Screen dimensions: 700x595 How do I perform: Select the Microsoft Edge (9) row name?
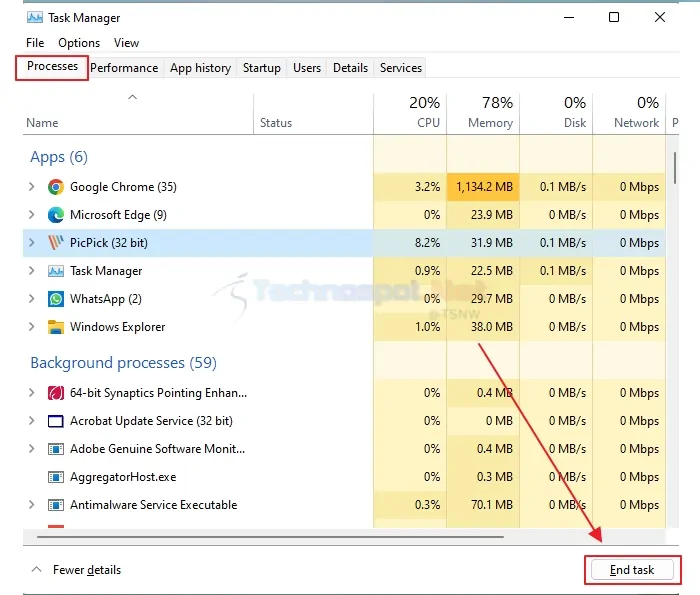coord(118,215)
